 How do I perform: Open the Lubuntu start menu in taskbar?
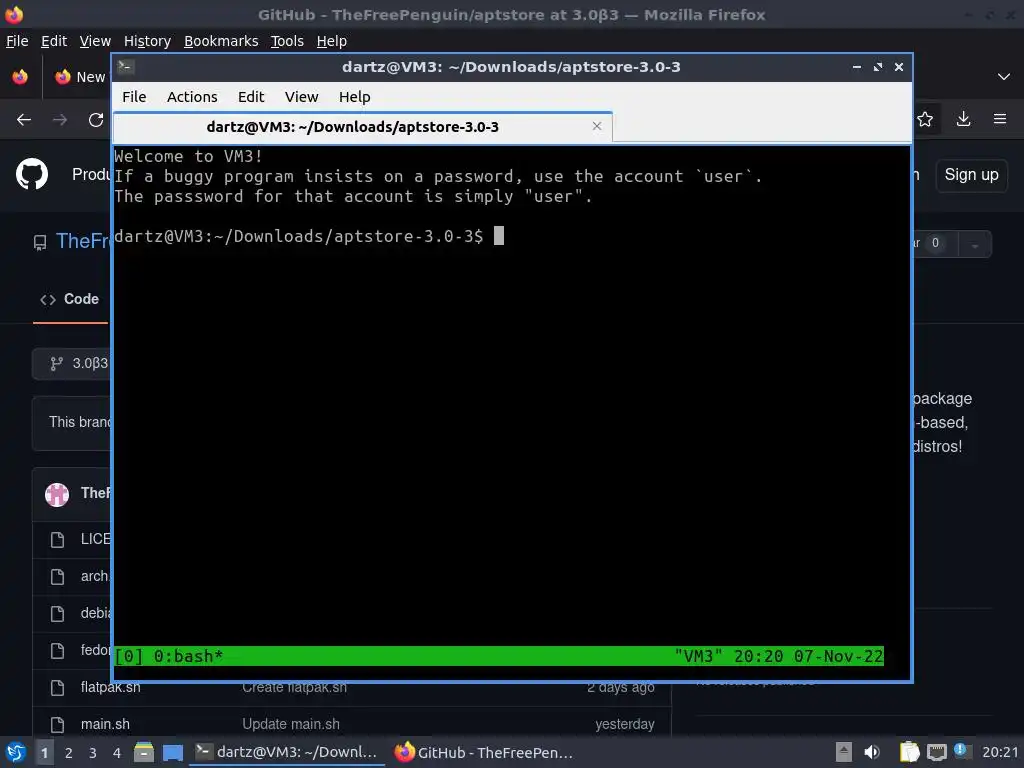16,752
